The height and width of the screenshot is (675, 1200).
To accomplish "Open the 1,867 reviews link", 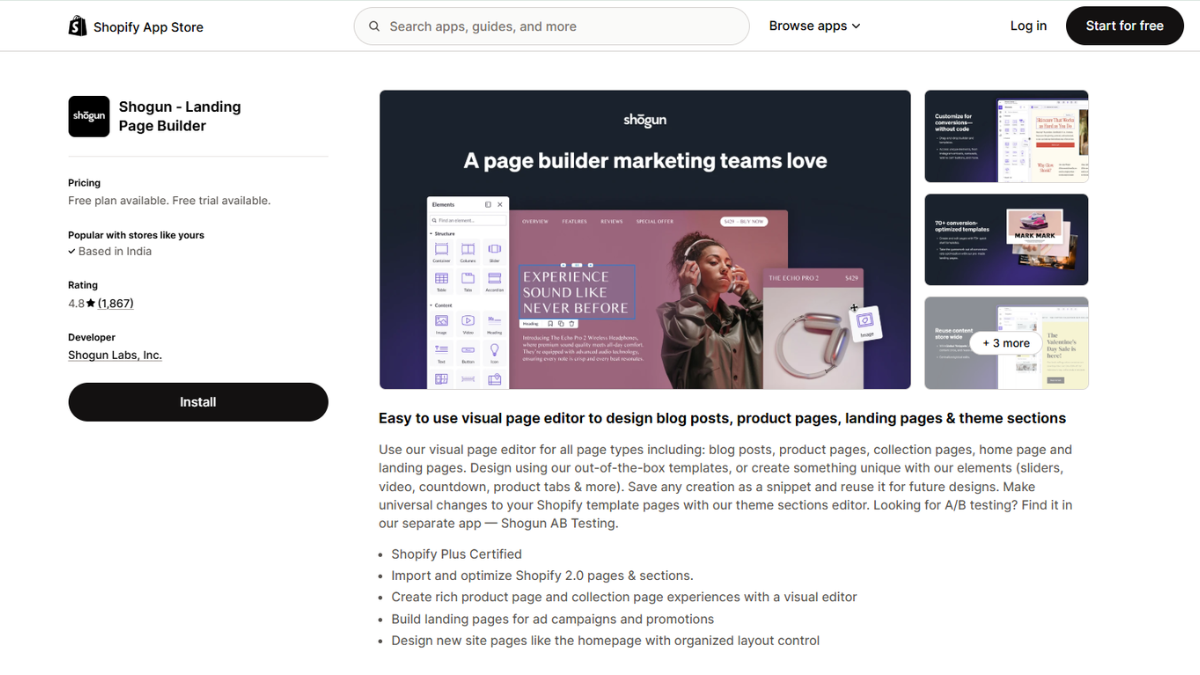I will (116, 303).
